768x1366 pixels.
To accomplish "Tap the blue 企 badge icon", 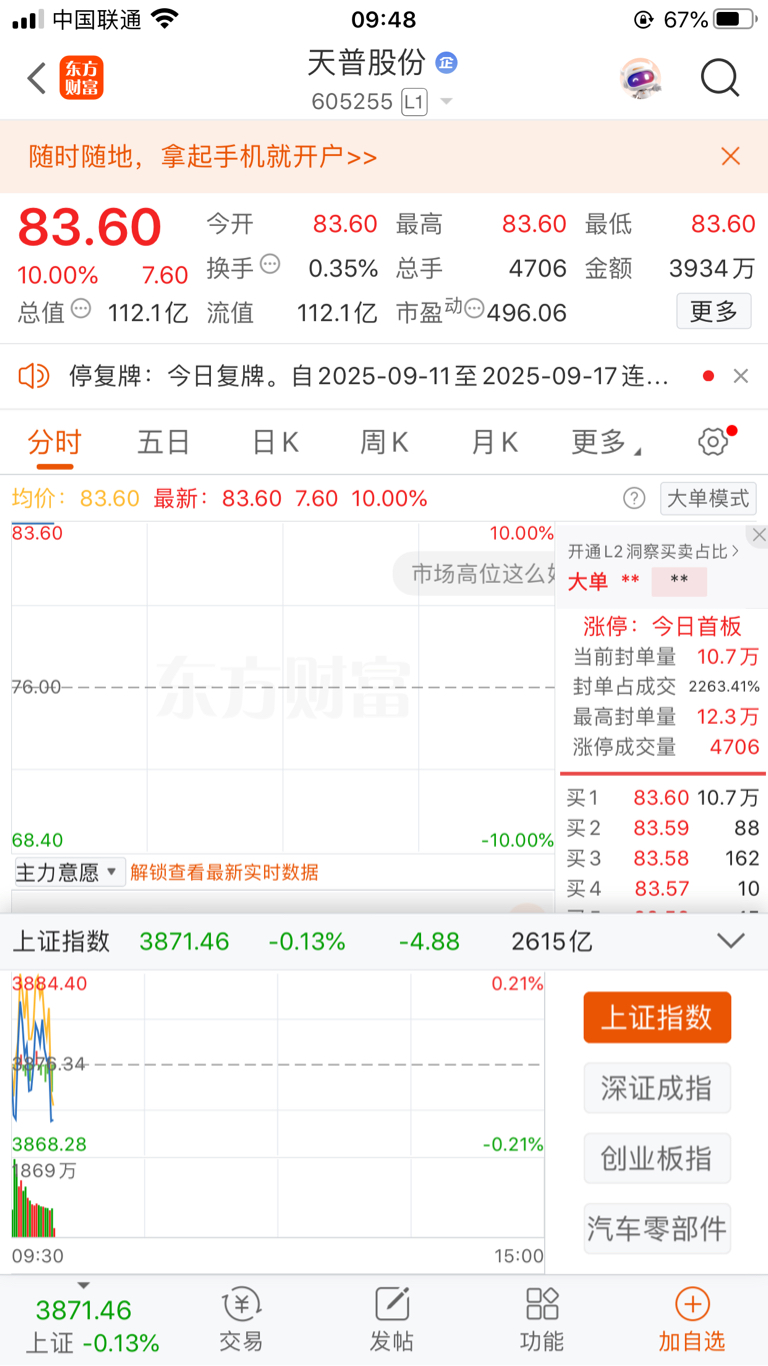I will 446,62.
